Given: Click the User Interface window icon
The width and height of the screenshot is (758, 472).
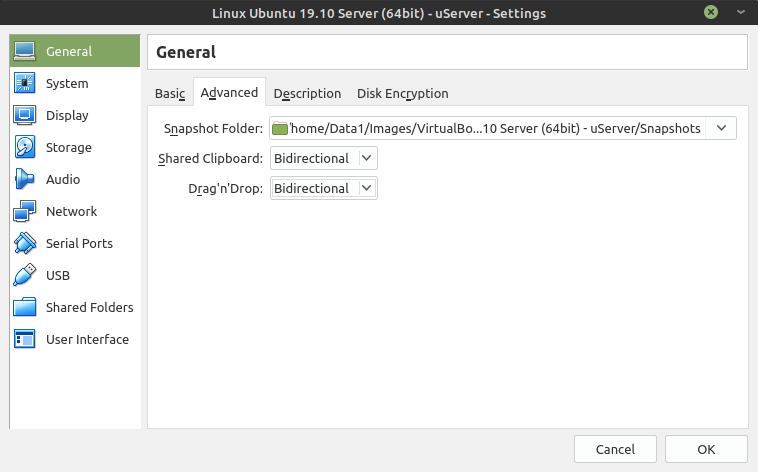Looking at the screenshot, I should pyautogui.click(x=24, y=339).
